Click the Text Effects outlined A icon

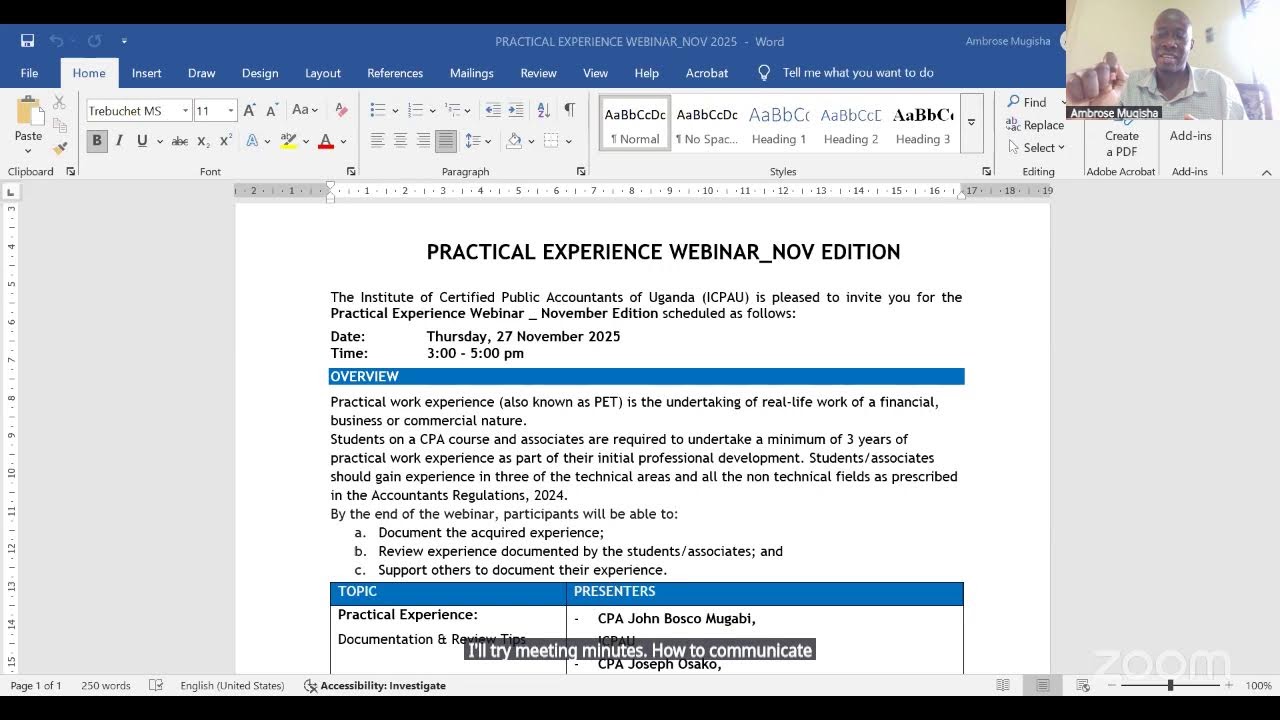[x=252, y=141]
